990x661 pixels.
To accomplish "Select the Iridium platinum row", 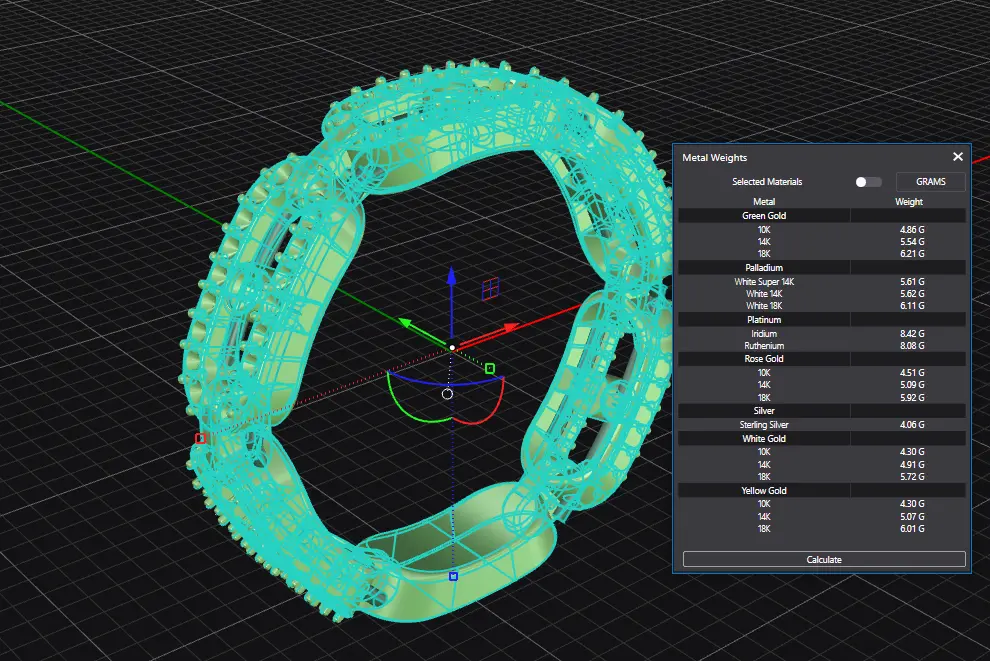I will 822,333.
